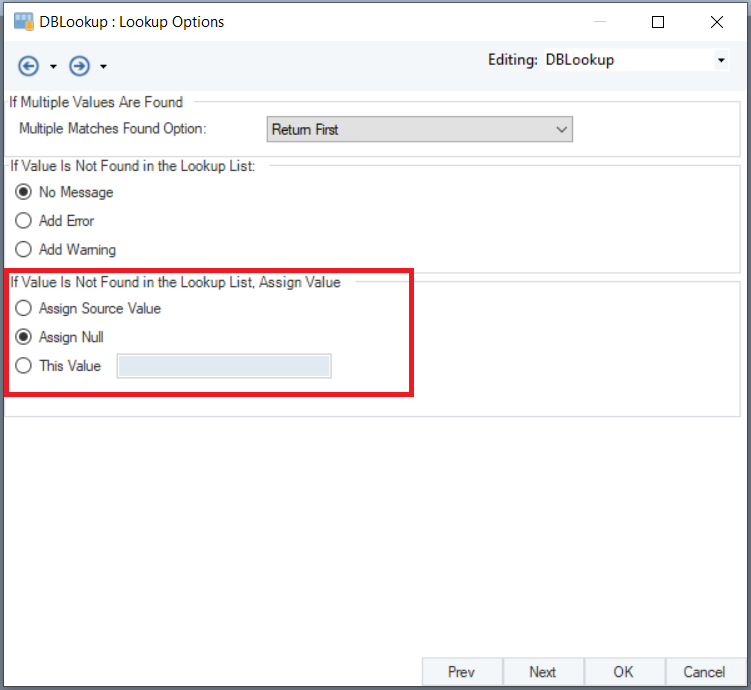The image size is (751, 690).
Task: Expand the Editing DBLookup dropdown
Action: (x=721, y=61)
